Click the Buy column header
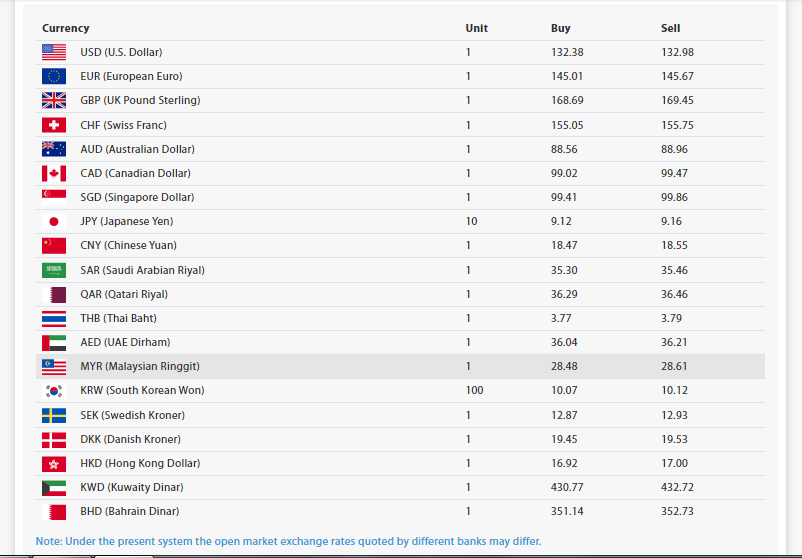This screenshot has width=802, height=558. pos(561,28)
